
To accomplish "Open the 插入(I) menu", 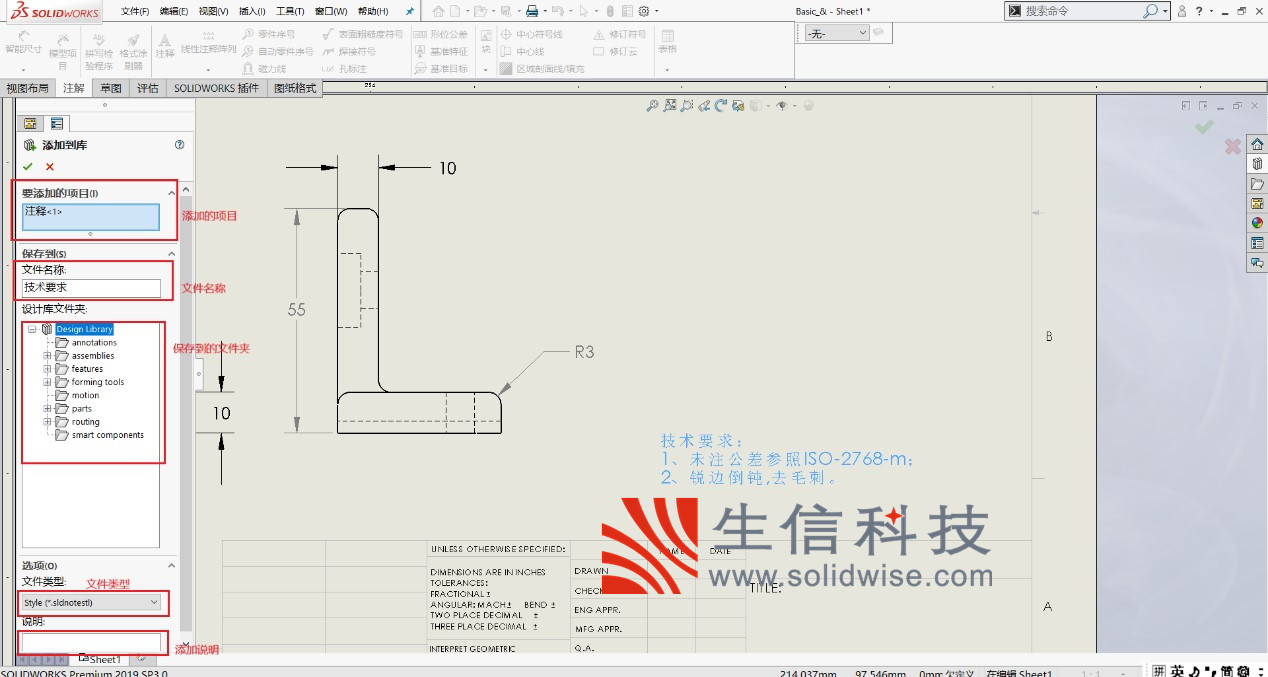I will [x=253, y=11].
